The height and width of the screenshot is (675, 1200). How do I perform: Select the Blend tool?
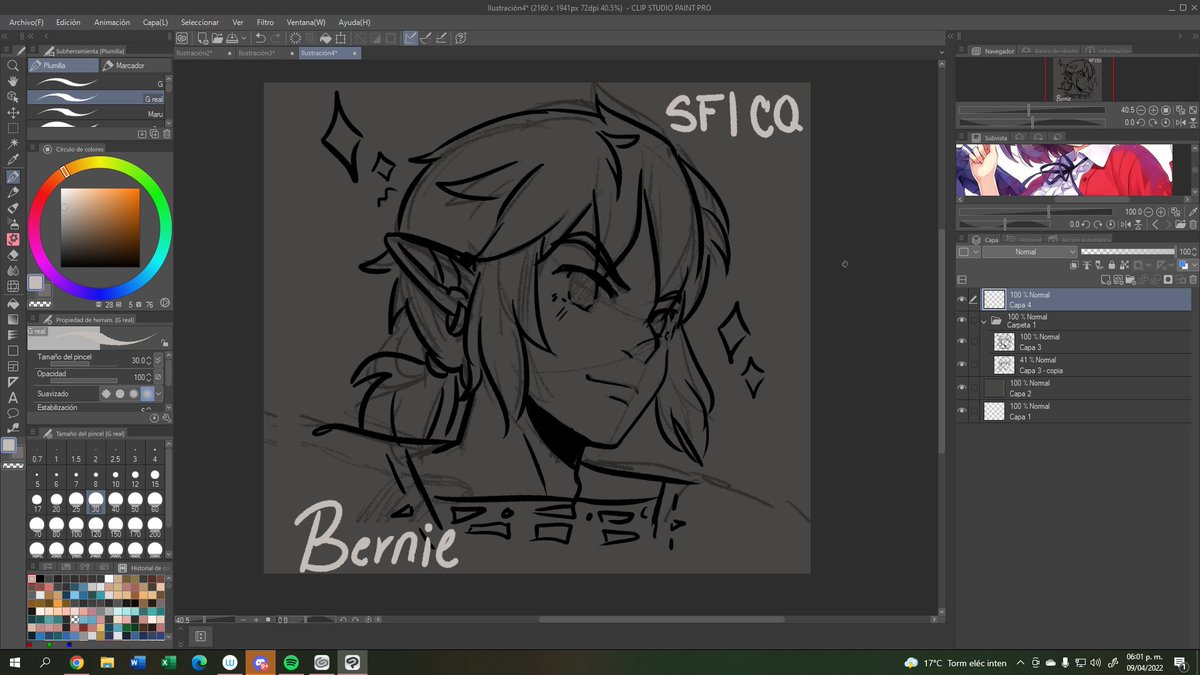coord(13,271)
